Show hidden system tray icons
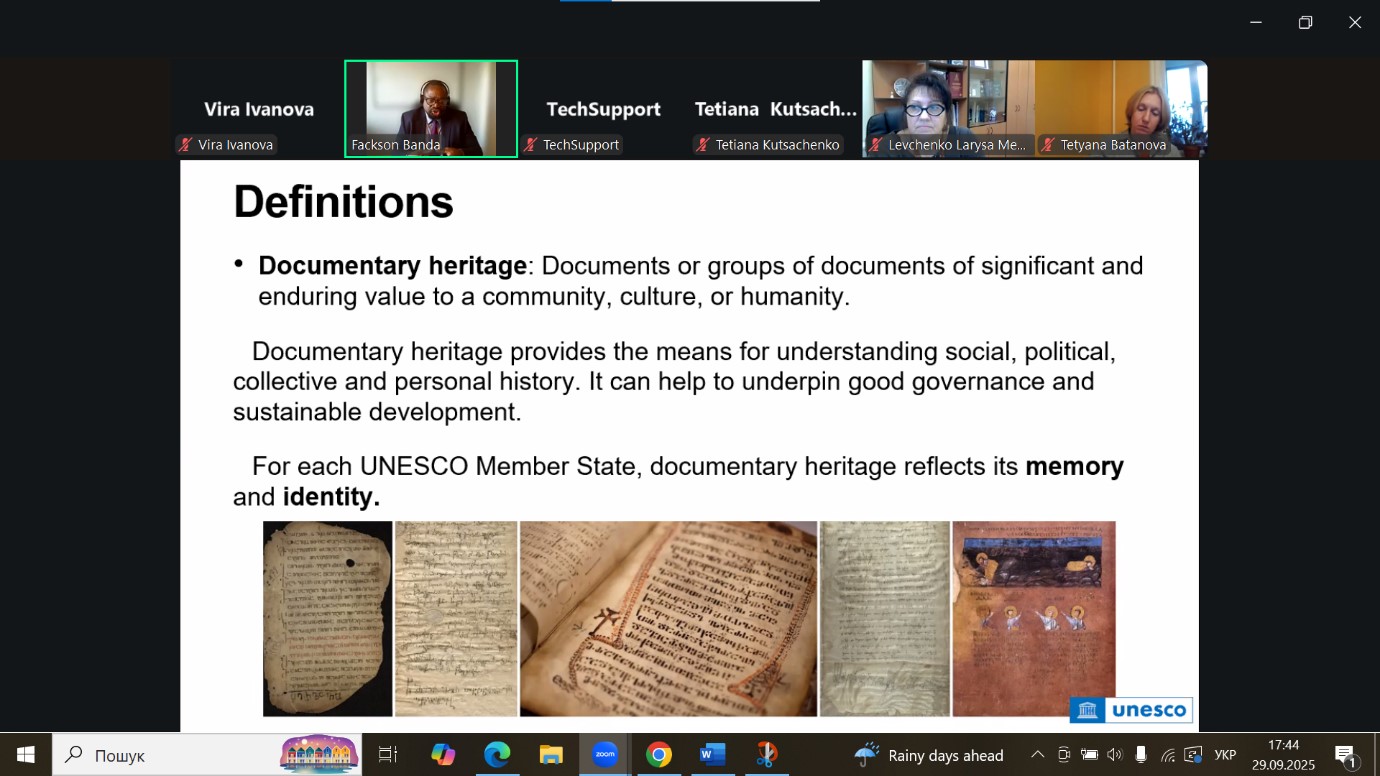1380x776 pixels. [x=1038, y=755]
